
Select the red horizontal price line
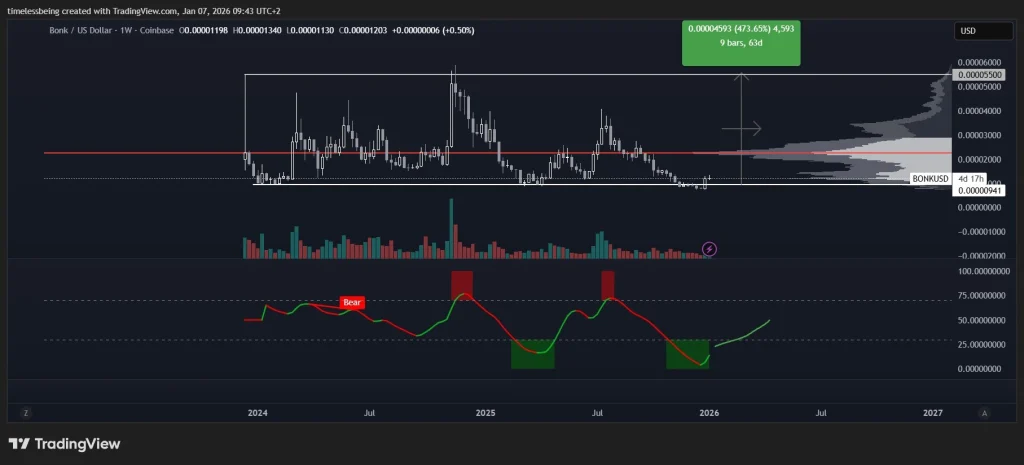pos(400,153)
